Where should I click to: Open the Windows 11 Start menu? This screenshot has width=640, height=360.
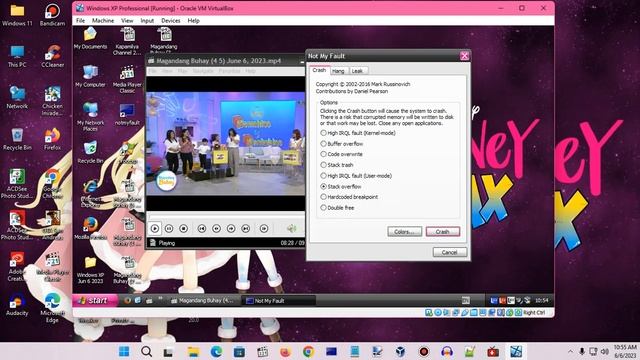click(x=124, y=351)
